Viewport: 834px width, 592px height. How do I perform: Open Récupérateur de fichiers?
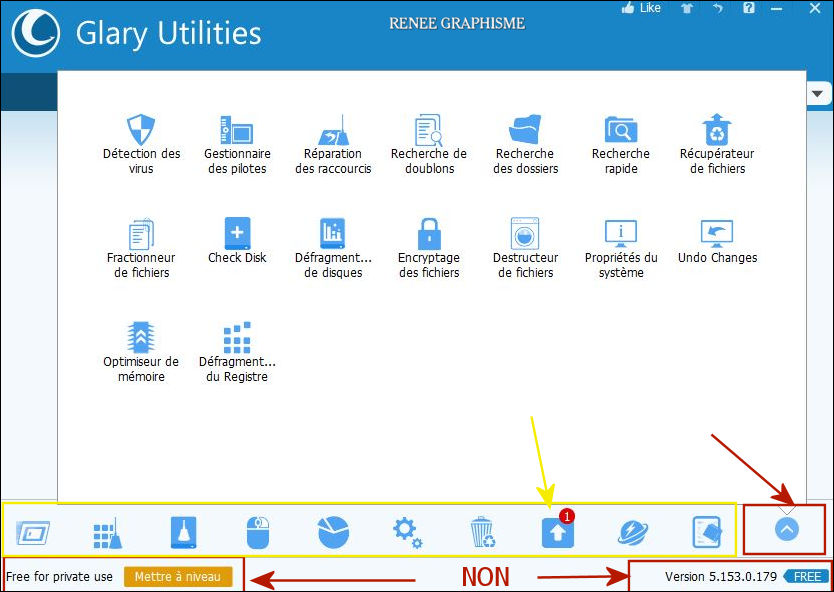[x=716, y=144]
